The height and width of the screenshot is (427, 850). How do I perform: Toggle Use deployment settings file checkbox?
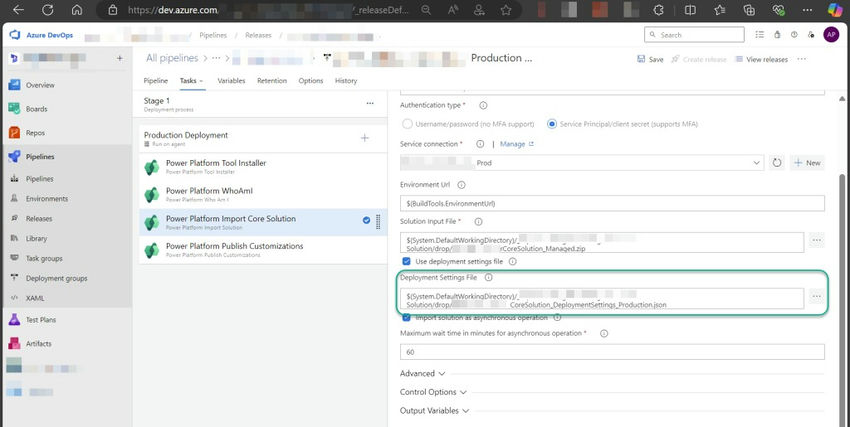coord(407,261)
